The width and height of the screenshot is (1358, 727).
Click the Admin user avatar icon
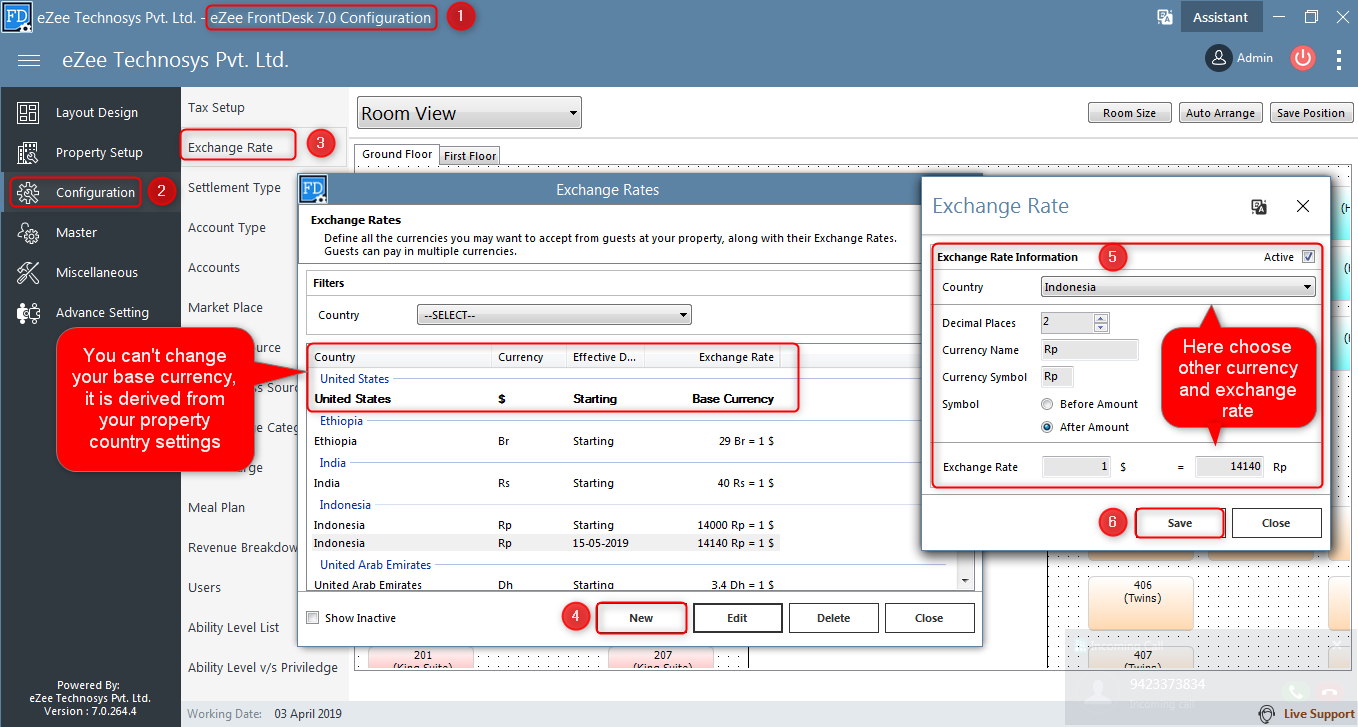coord(1218,58)
